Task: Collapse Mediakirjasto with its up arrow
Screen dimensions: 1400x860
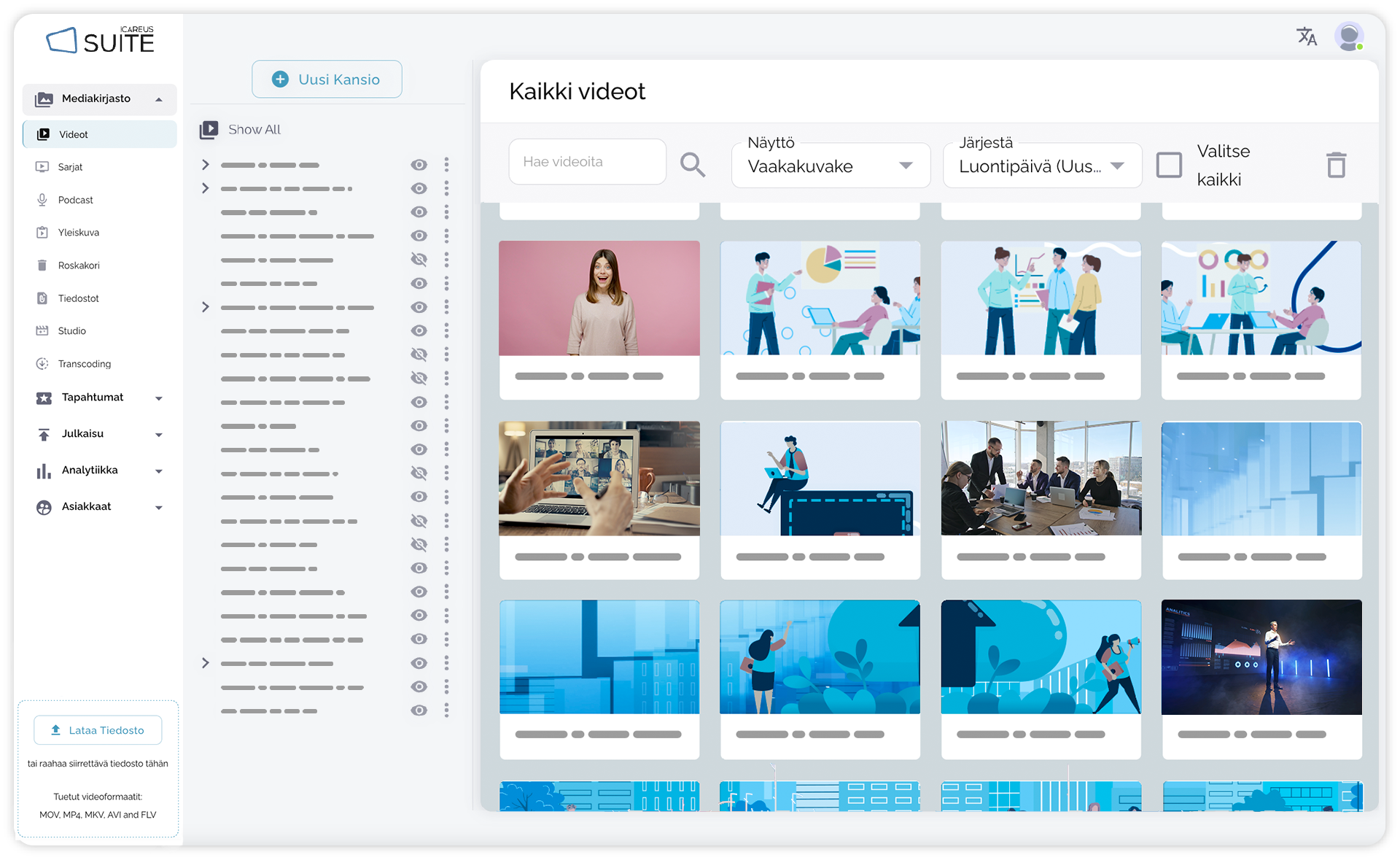Action: coord(159,99)
